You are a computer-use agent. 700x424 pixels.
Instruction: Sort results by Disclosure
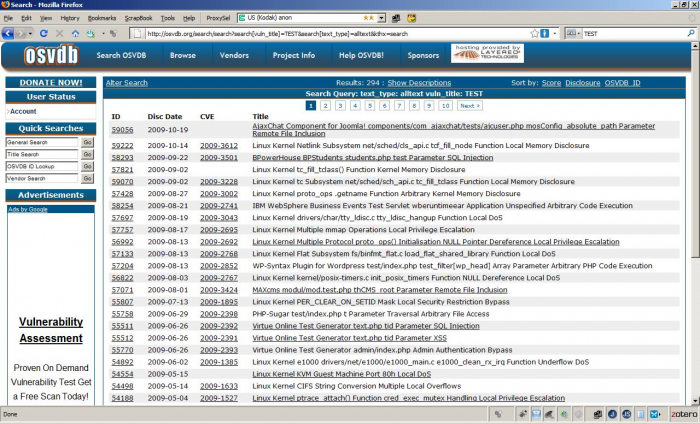(583, 83)
